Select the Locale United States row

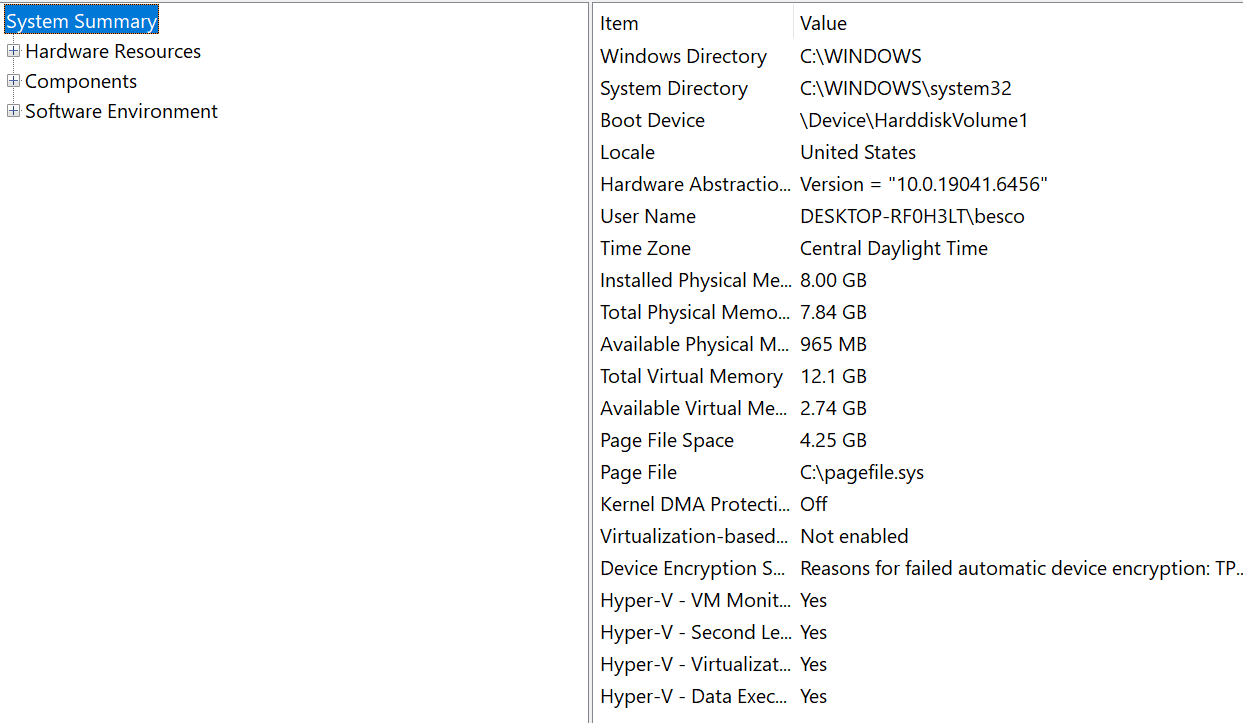(x=919, y=152)
